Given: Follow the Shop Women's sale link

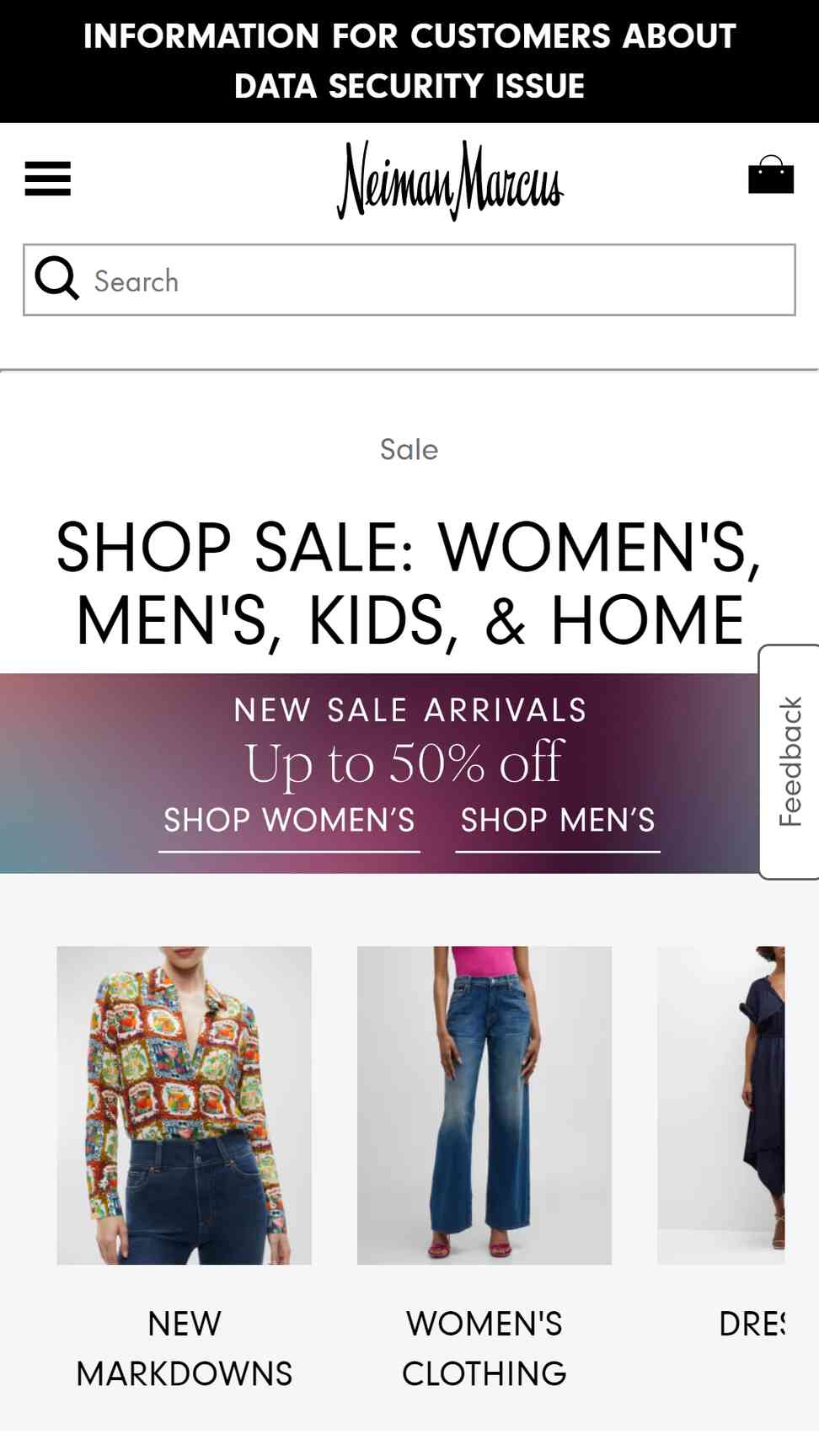Looking at the screenshot, I should tap(289, 821).
